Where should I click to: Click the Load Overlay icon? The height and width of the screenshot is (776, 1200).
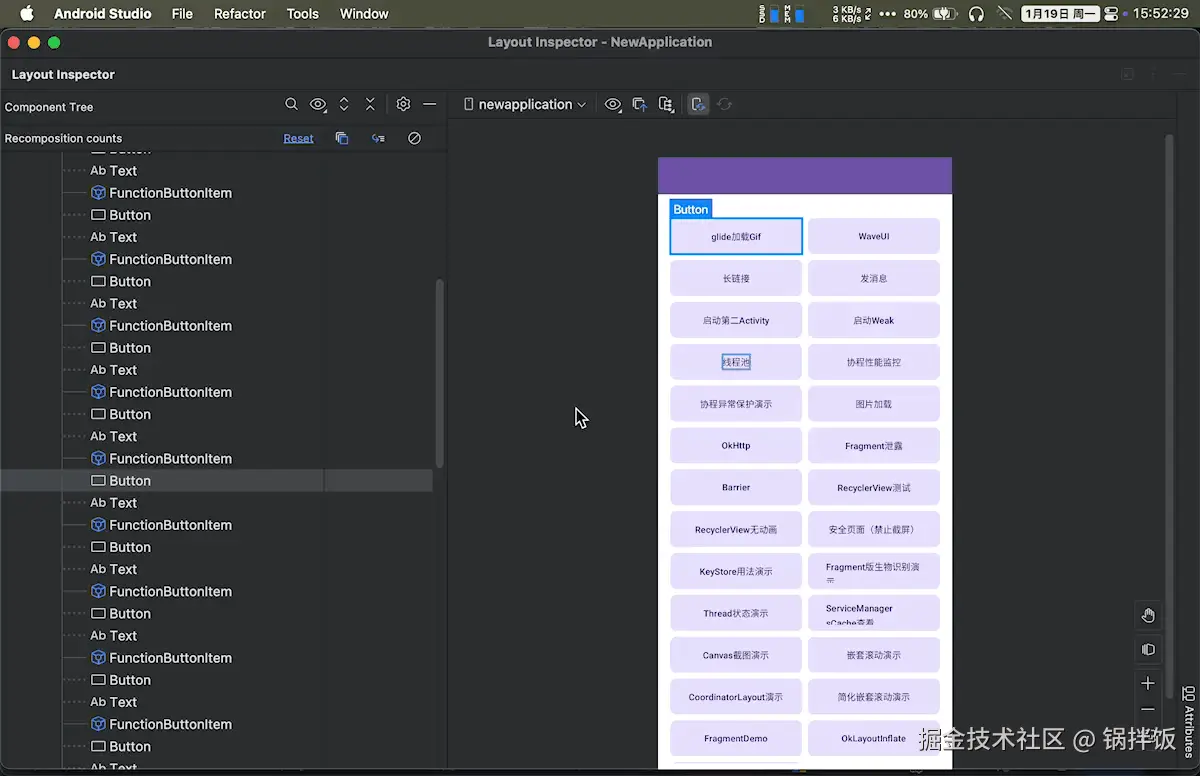tap(640, 104)
